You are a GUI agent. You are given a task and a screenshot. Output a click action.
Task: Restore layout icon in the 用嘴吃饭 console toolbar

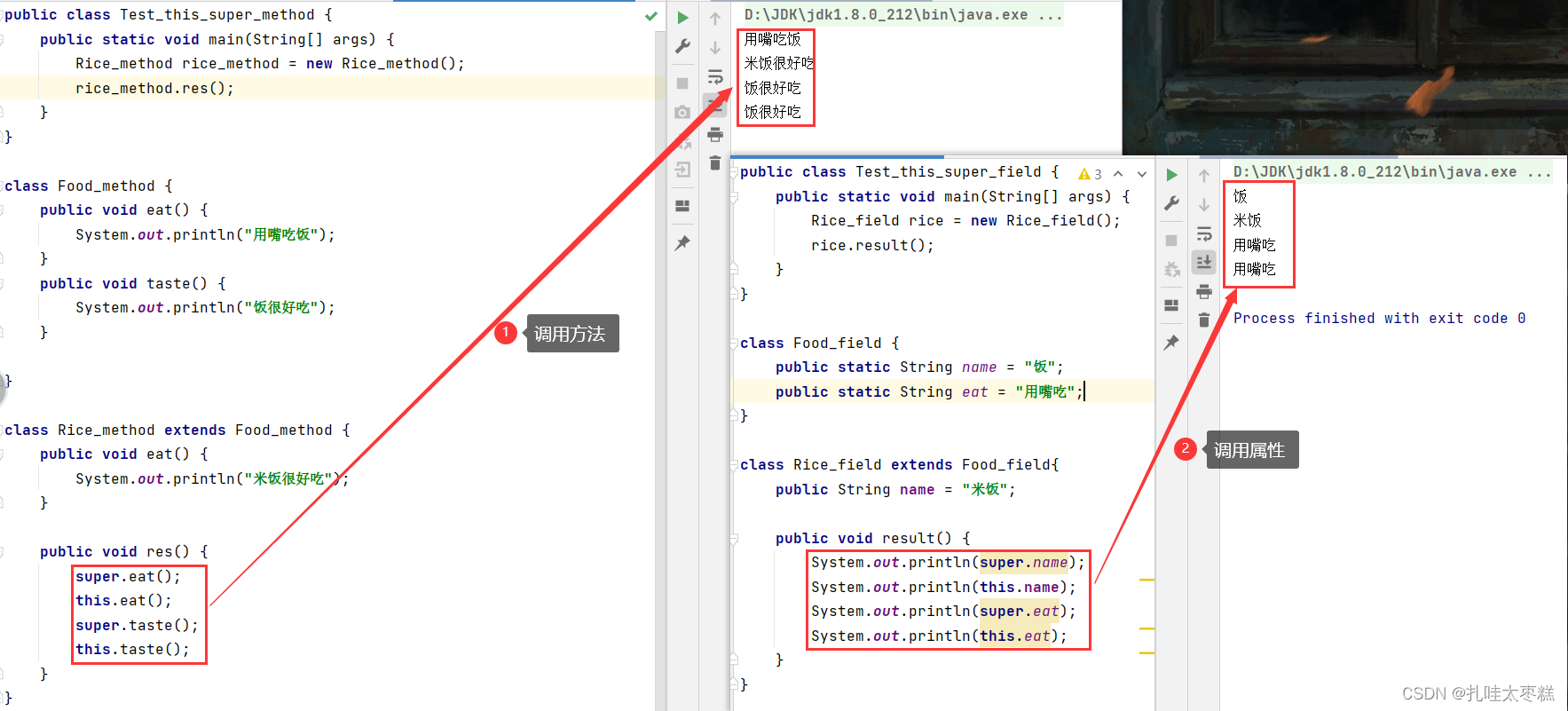(x=682, y=206)
